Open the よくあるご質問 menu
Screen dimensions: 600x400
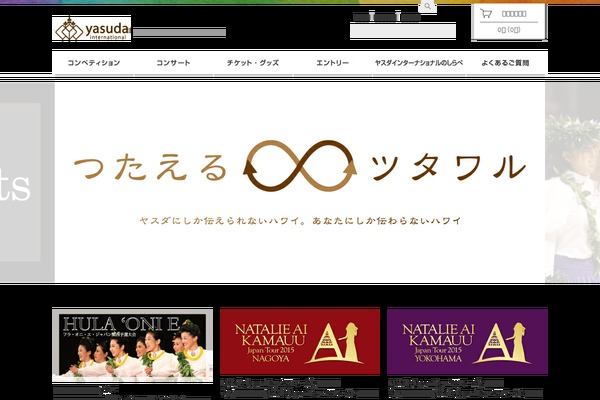[505, 63]
